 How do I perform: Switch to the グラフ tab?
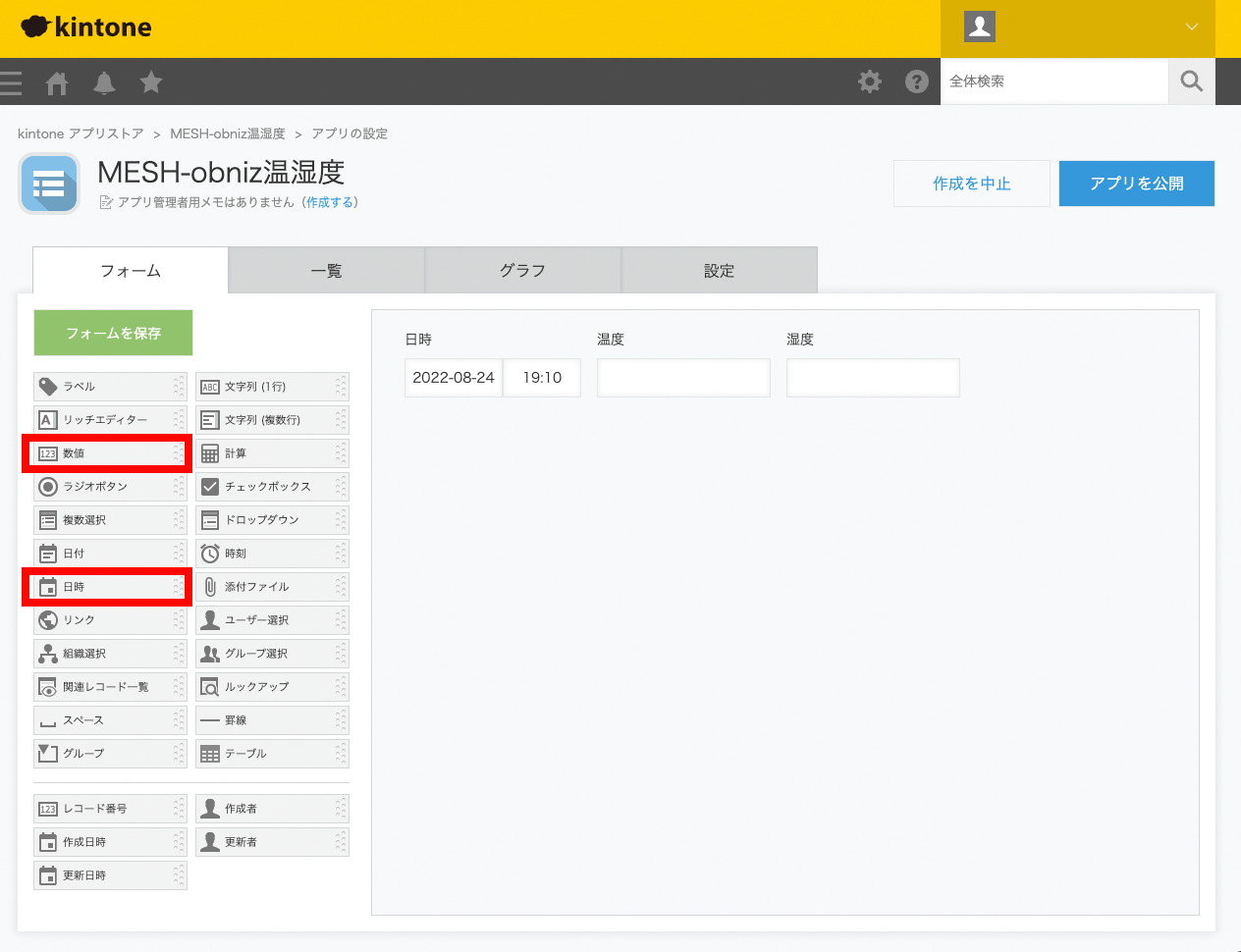(x=523, y=270)
